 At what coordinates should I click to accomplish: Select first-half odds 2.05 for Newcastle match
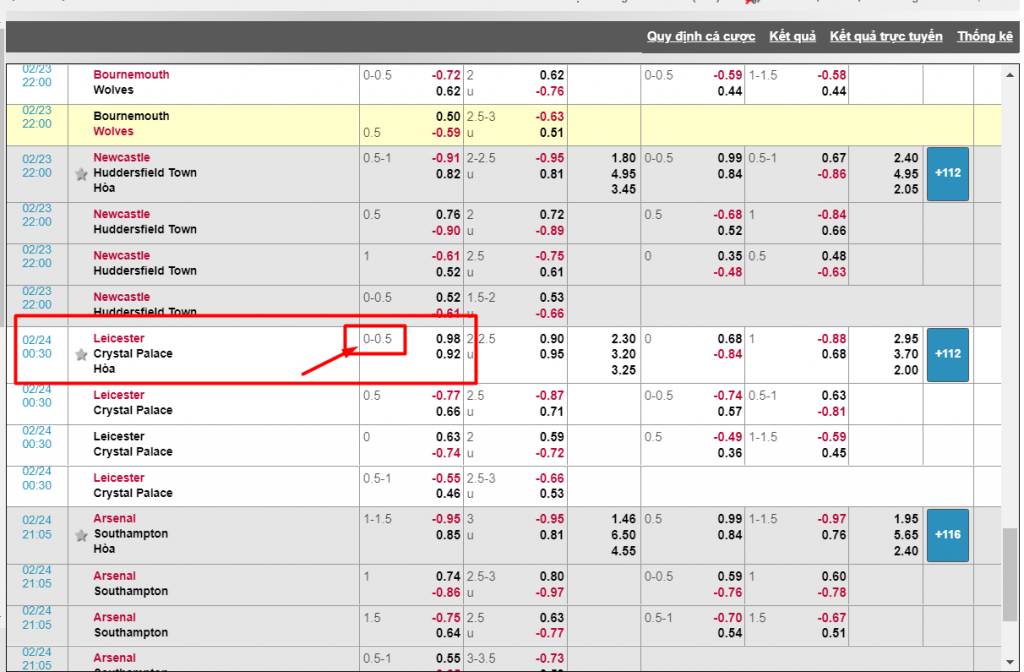point(906,189)
